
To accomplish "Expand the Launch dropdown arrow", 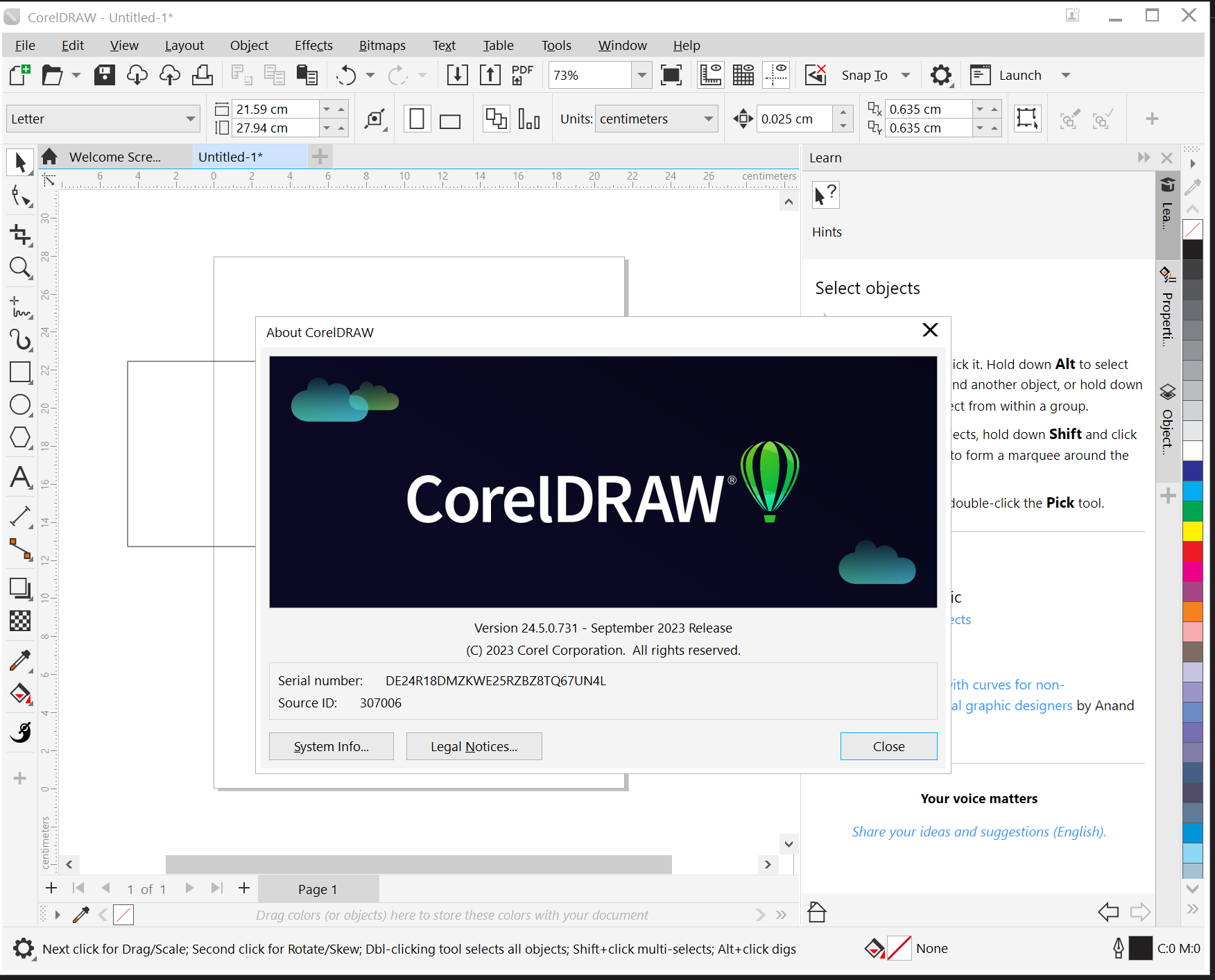I will coord(1066,75).
